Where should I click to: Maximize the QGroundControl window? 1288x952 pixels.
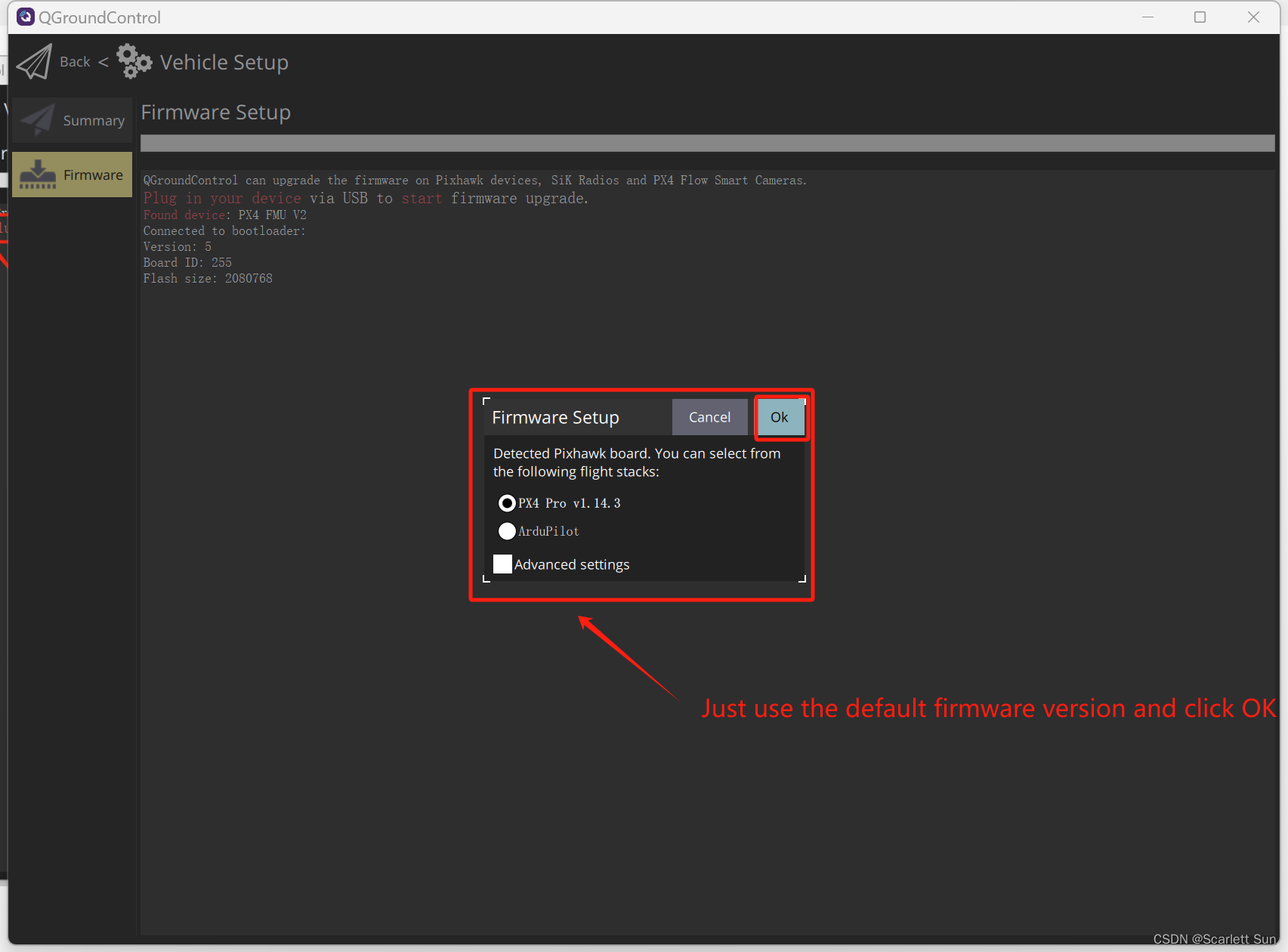click(x=1200, y=17)
